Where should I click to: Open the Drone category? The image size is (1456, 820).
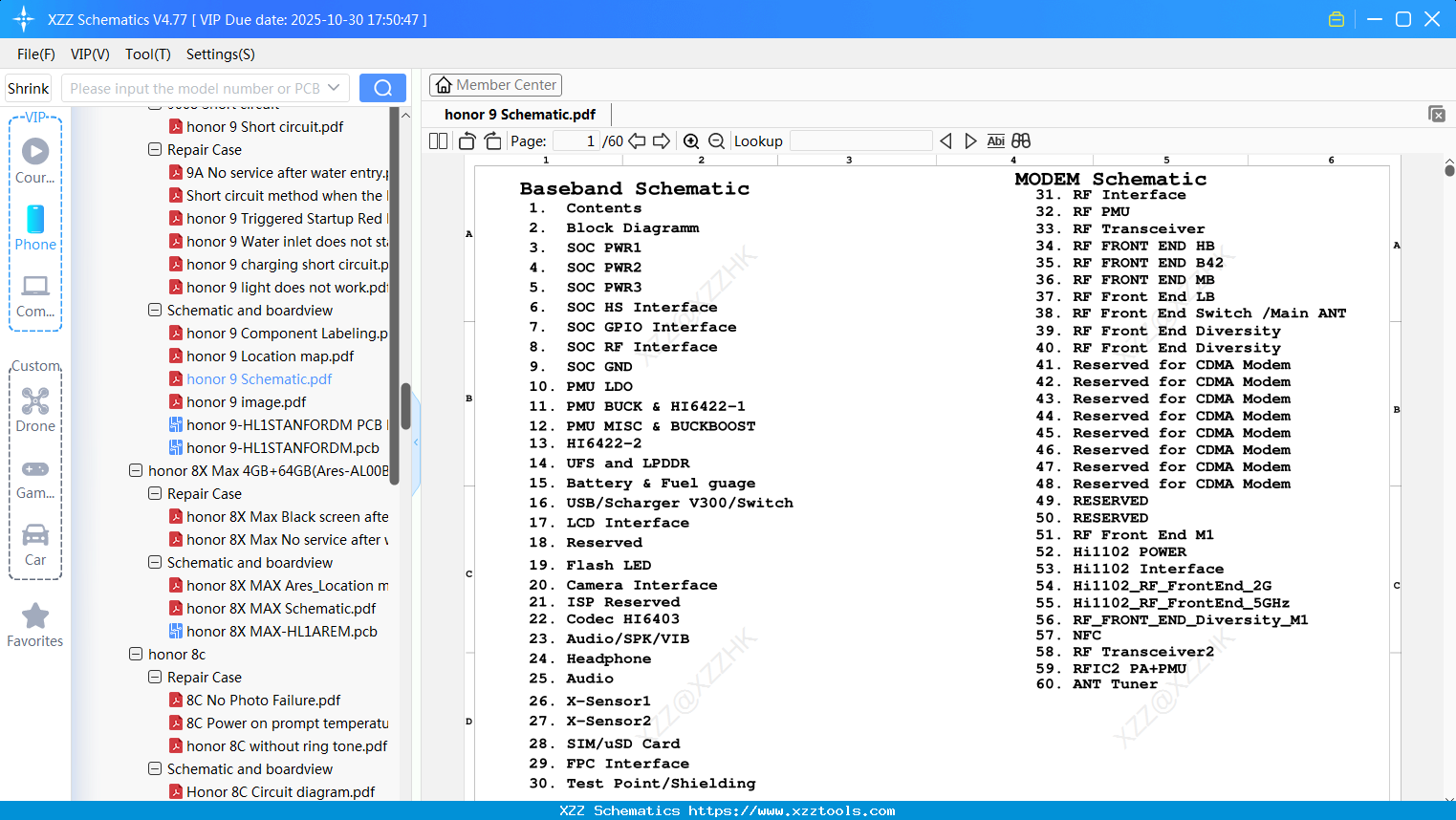[x=35, y=409]
